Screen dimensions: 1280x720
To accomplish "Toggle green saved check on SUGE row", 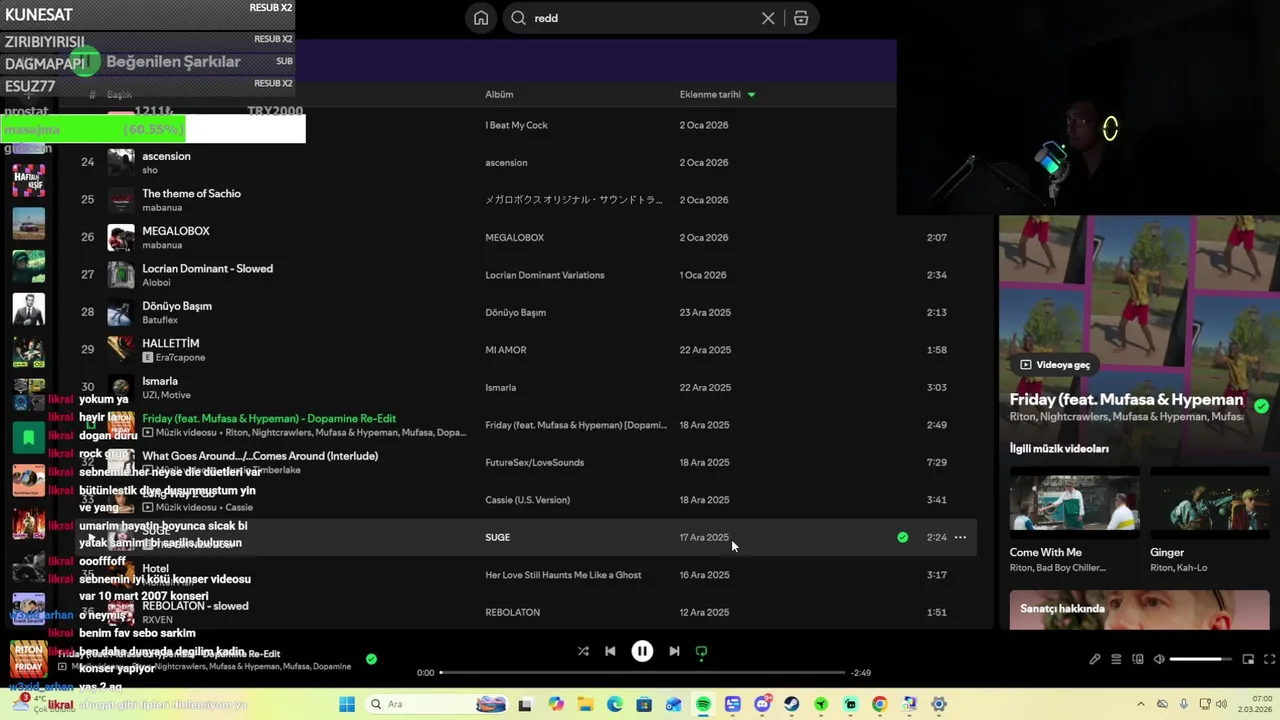I will click(902, 537).
